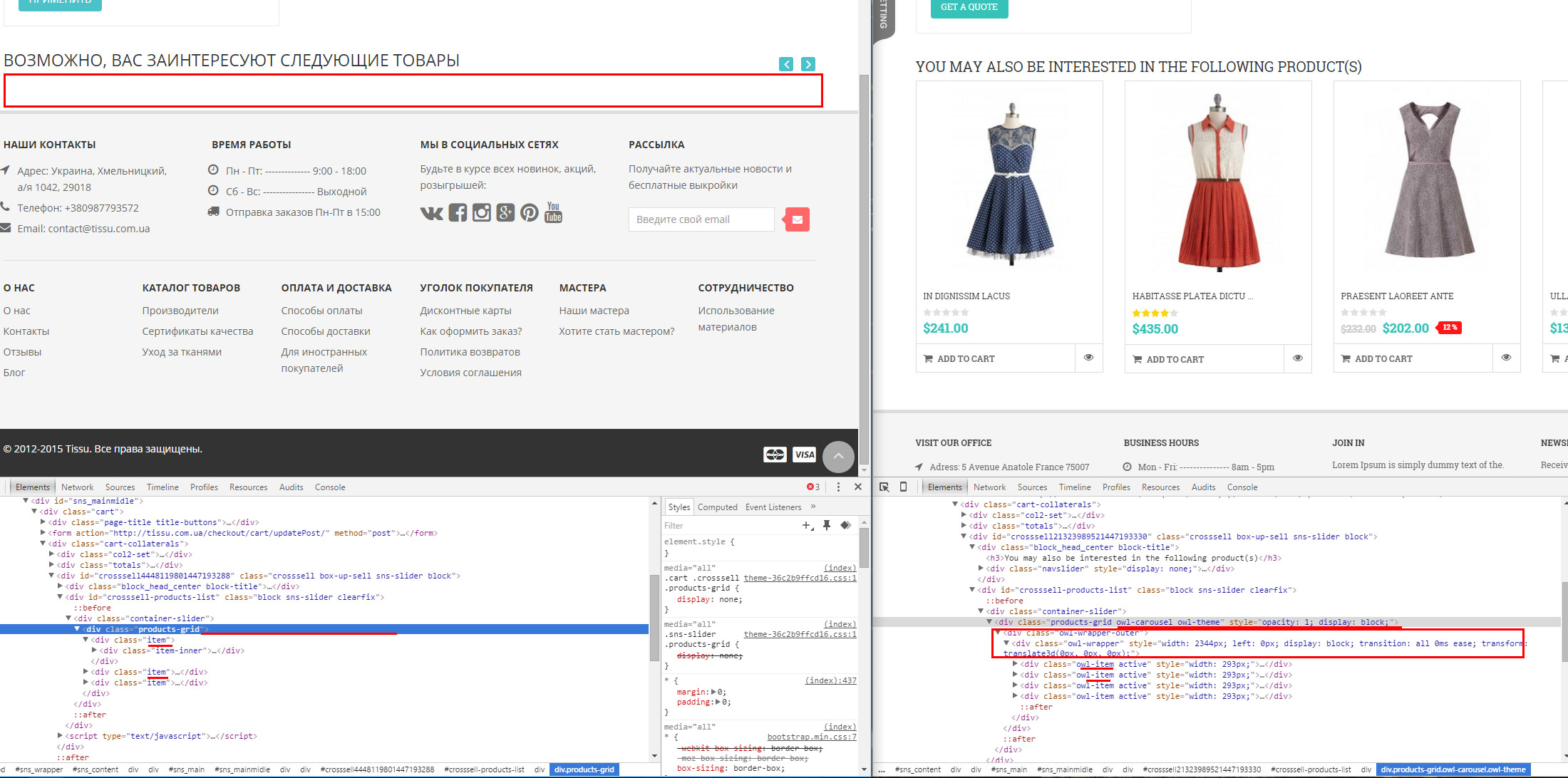Toggle element state pin icon
The image size is (1568, 778).
(827, 526)
